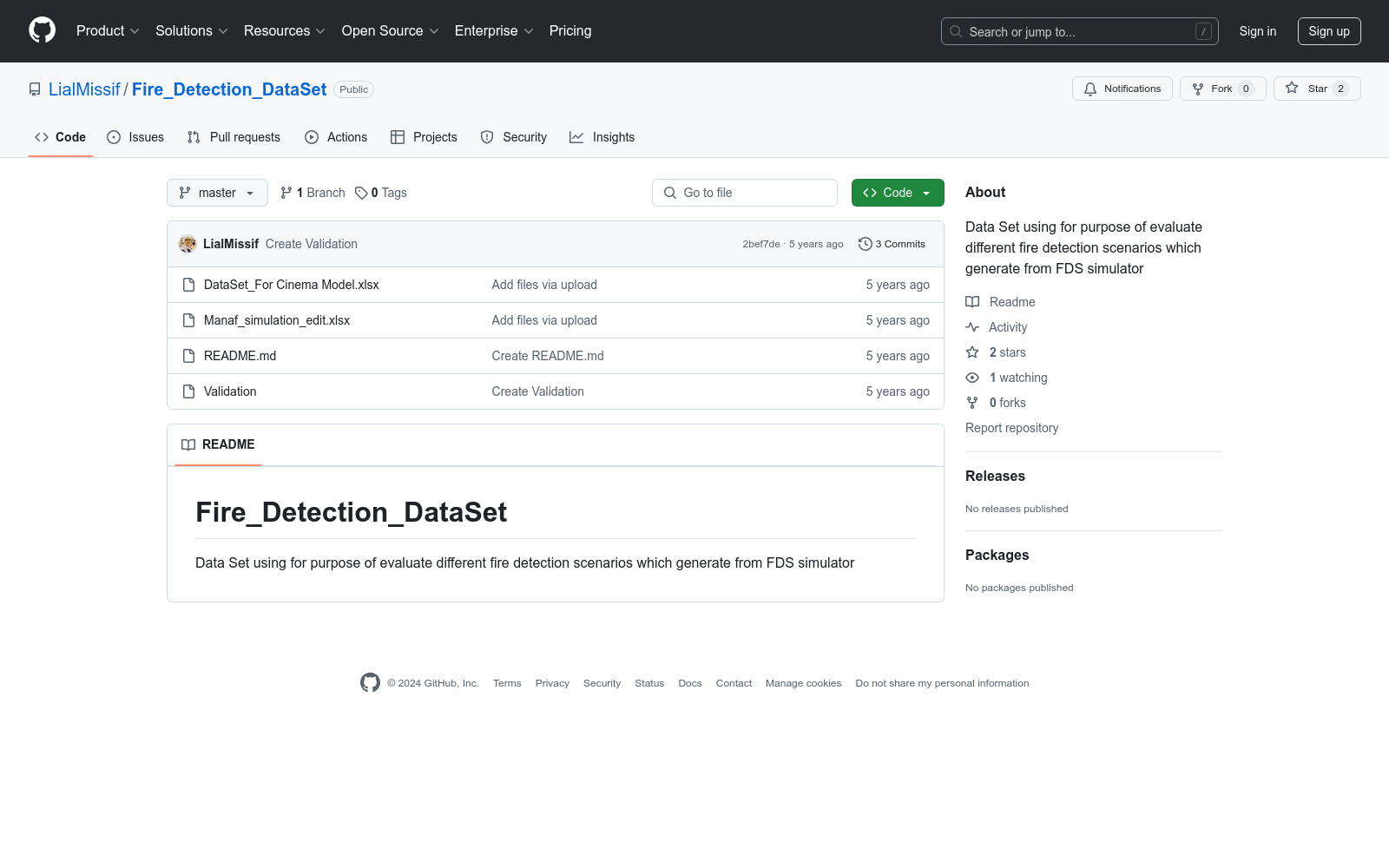This screenshot has height=868, width=1389.
Task: Star the Fire_Detection_DataSet repository
Action: [1316, 89]
